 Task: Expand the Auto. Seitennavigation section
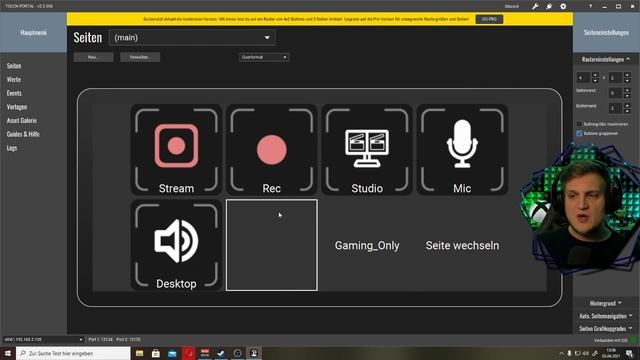[x=606, y=316]
